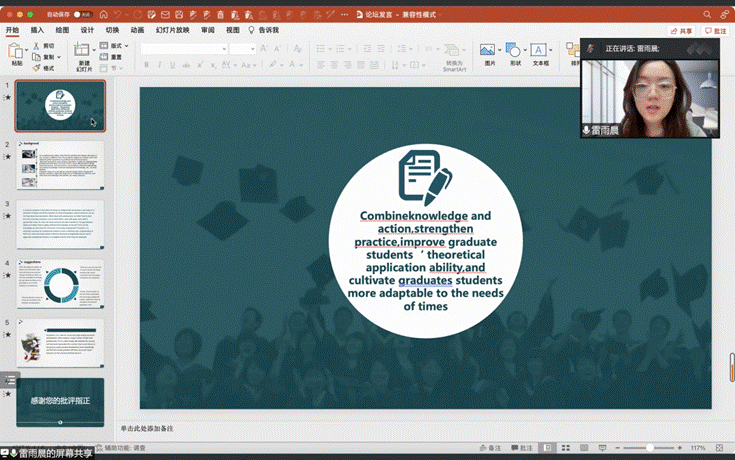Viewport: 735px width, 460px height.
Task: Insert a text box with 文本框 icon
Action: [539, 50]
